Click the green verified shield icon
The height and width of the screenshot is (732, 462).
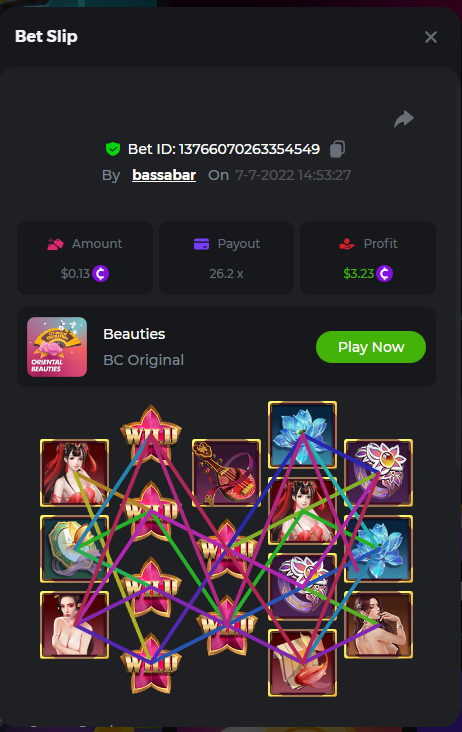(112, 149)
